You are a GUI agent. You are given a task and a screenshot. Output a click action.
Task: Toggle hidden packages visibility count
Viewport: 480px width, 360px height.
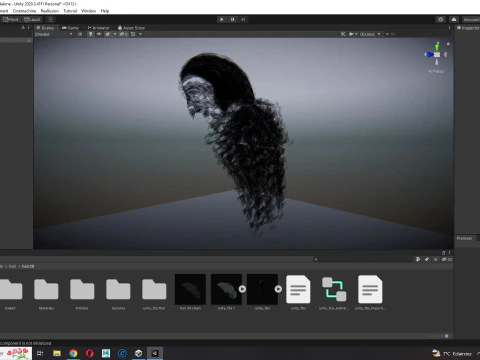point(447,259)
